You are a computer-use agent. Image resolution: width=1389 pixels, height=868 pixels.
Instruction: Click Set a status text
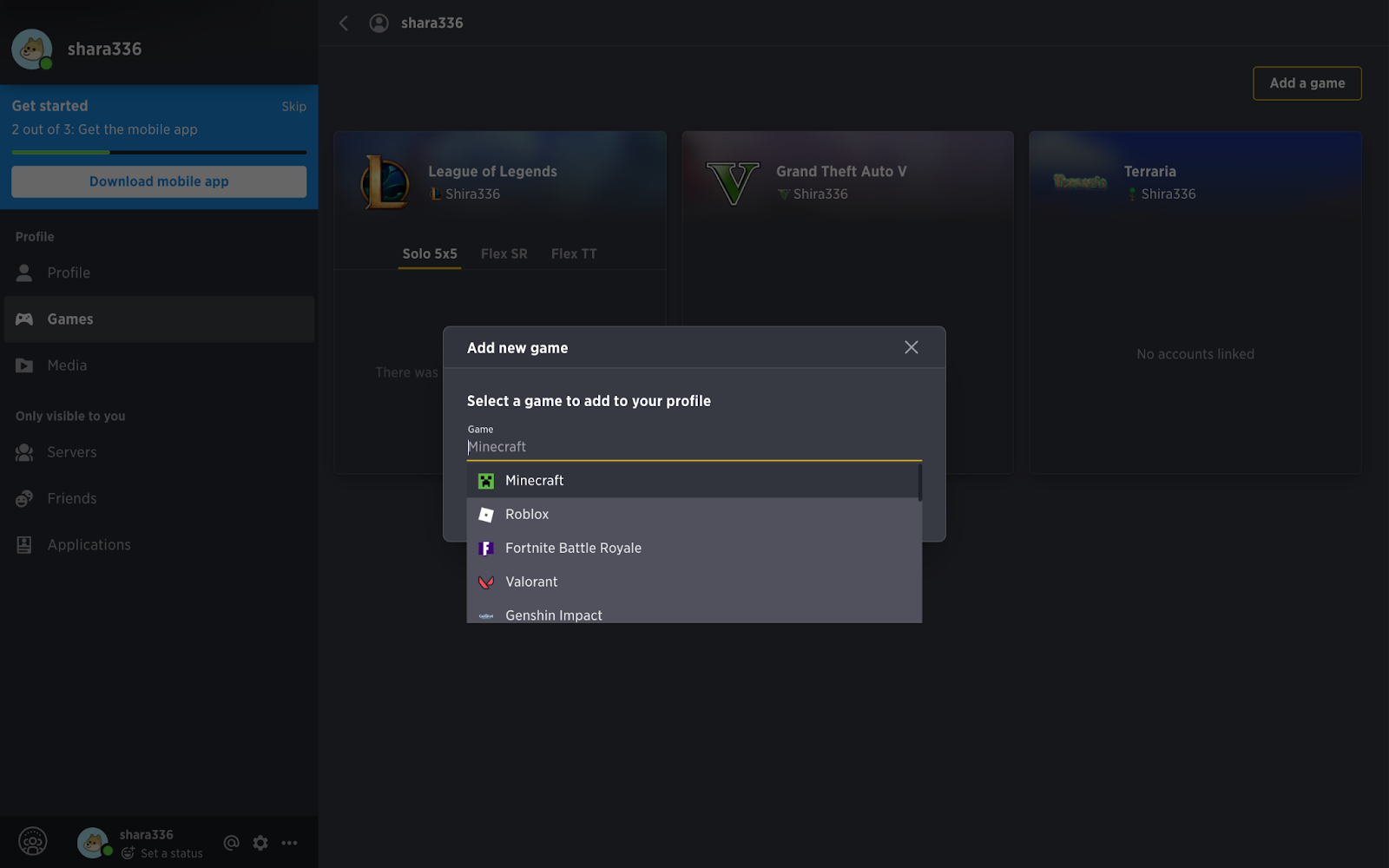[x=172, y=853]
